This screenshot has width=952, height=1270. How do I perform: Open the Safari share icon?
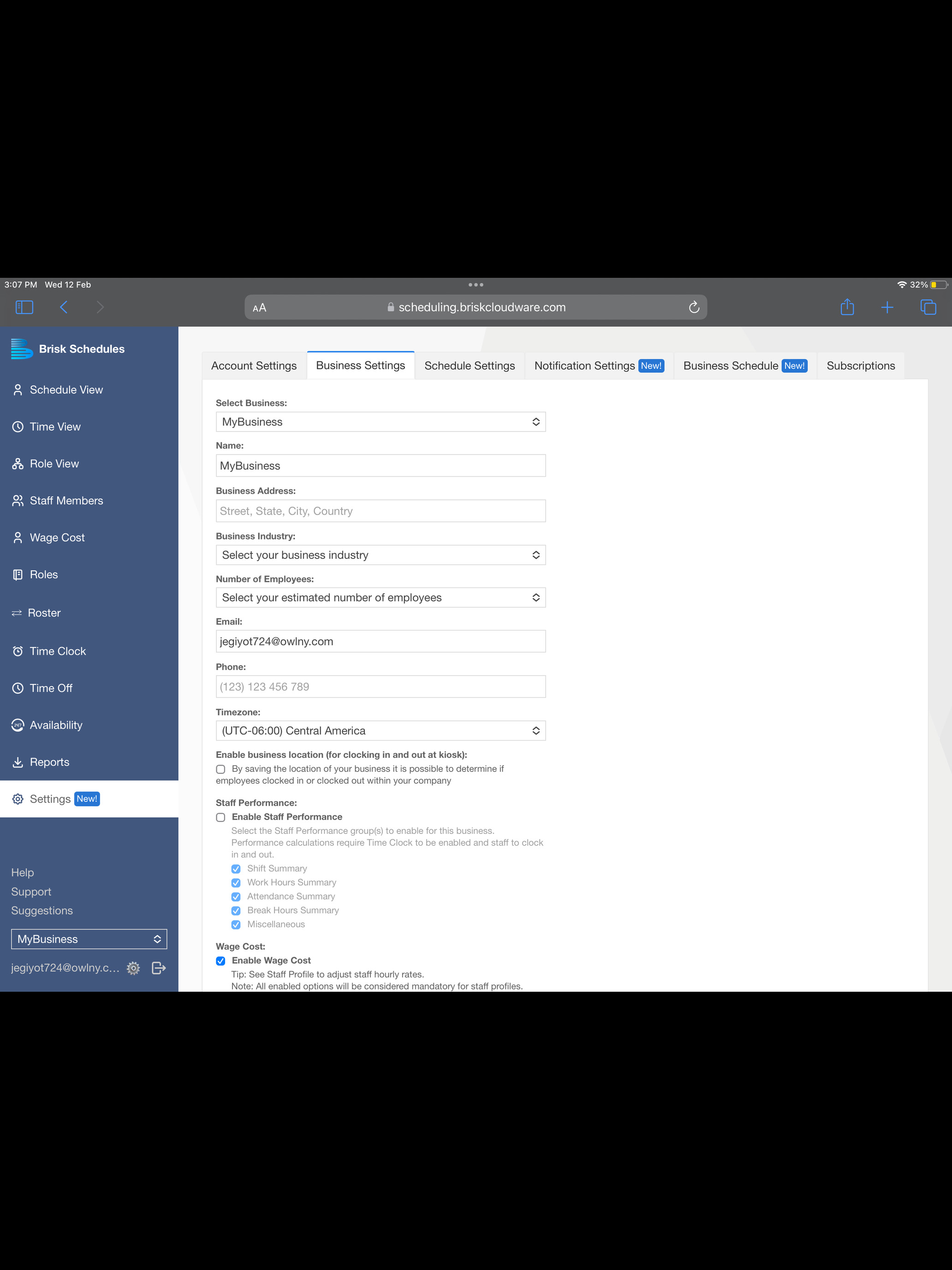click(x=847, y=307)
